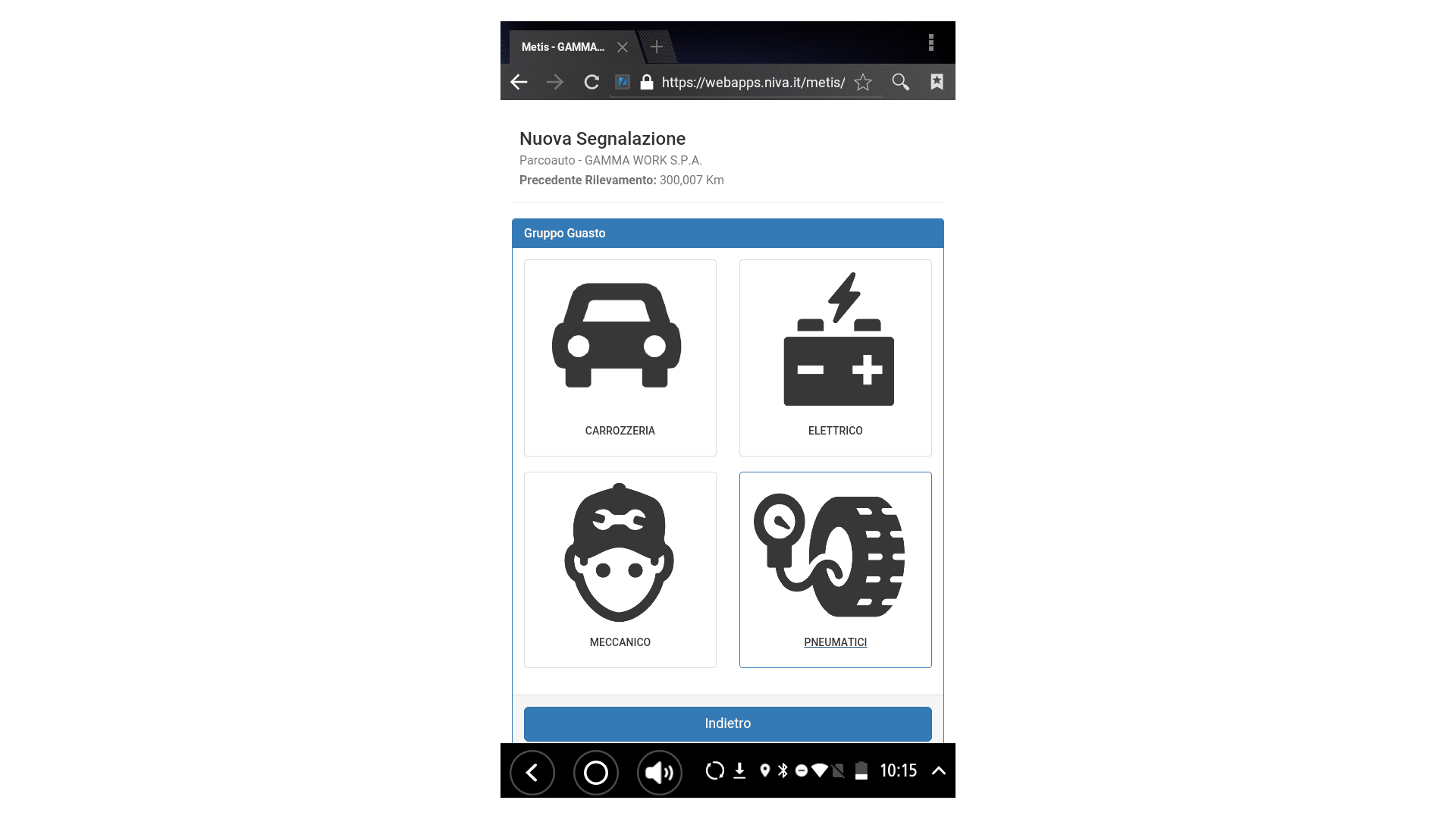The image size is (1456, 819).
Task: Star the page as favorite
Action: point(863,82)
